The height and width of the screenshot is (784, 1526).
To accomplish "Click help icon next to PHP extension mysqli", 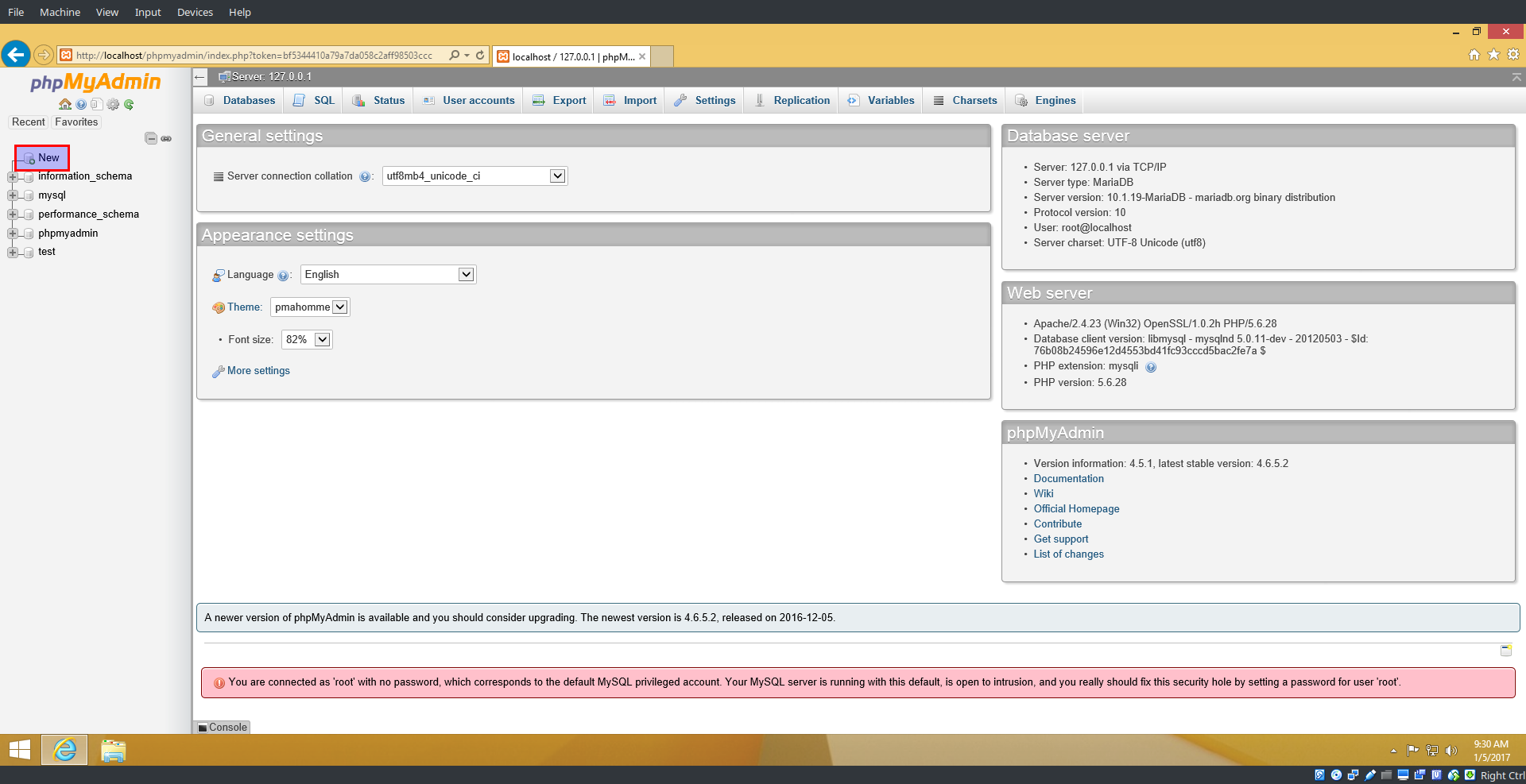I will (1151, 367).
